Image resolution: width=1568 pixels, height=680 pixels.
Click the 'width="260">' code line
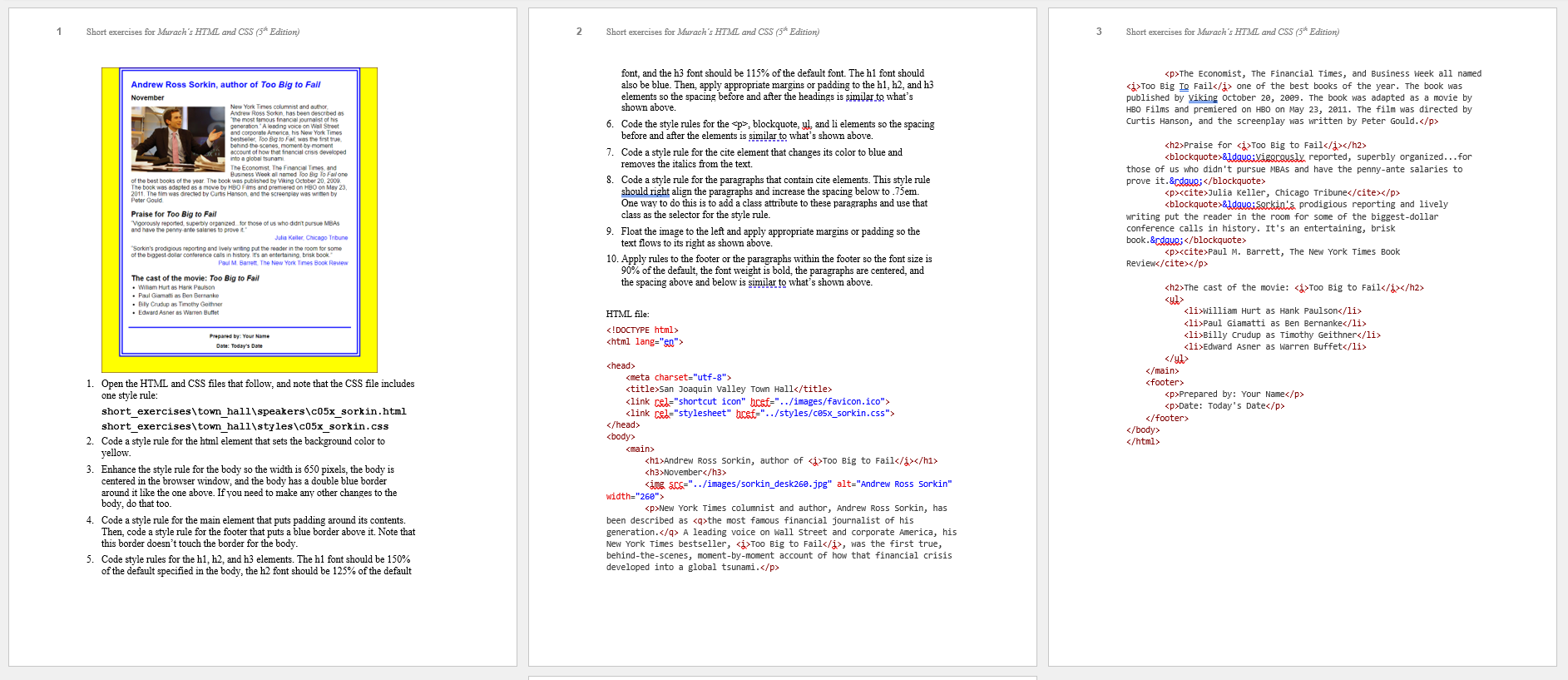pos(635,497)
